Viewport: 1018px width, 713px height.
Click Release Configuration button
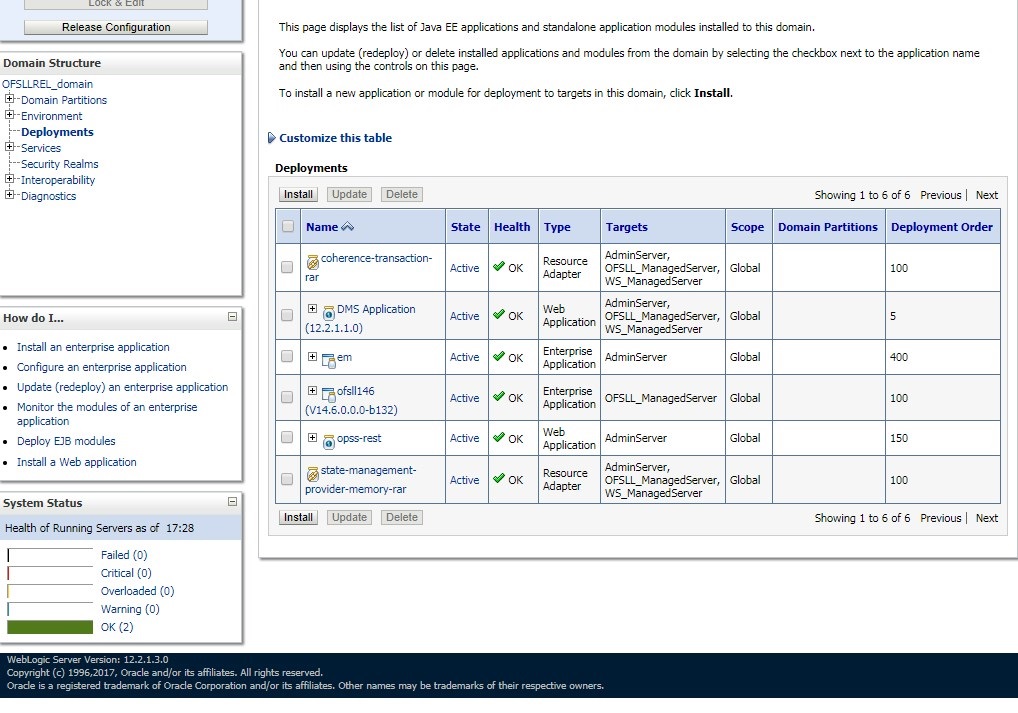pos(116,27)
